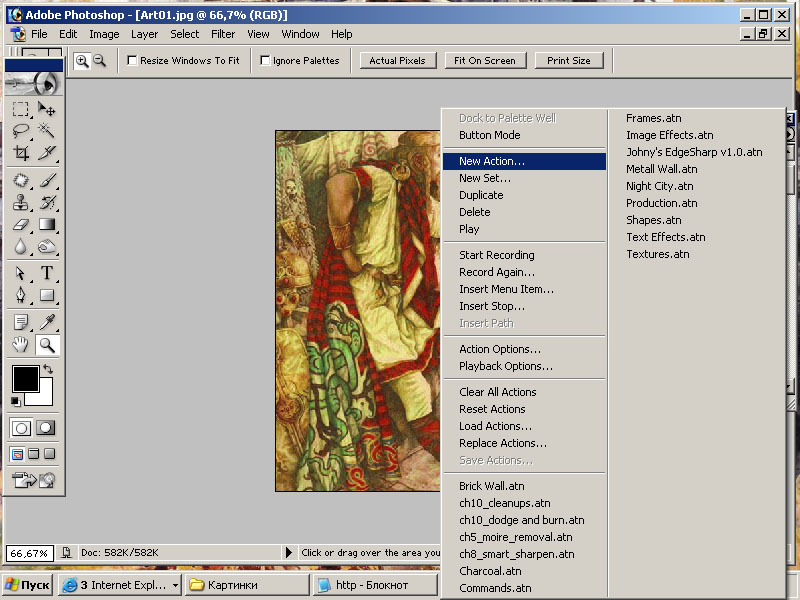The height and width of the screenshot is (600, 800).
Task: Select the Eraser tool
Action: [x=21, y=224]
